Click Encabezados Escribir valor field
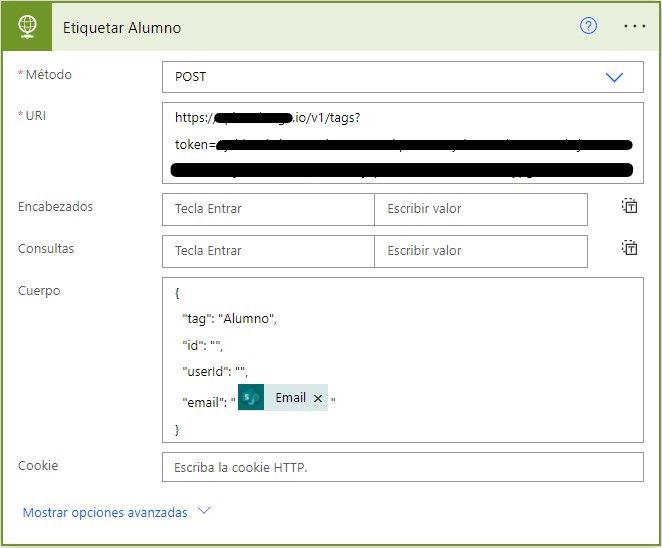This screenshot has height=548, width=662. coord(481,209)
